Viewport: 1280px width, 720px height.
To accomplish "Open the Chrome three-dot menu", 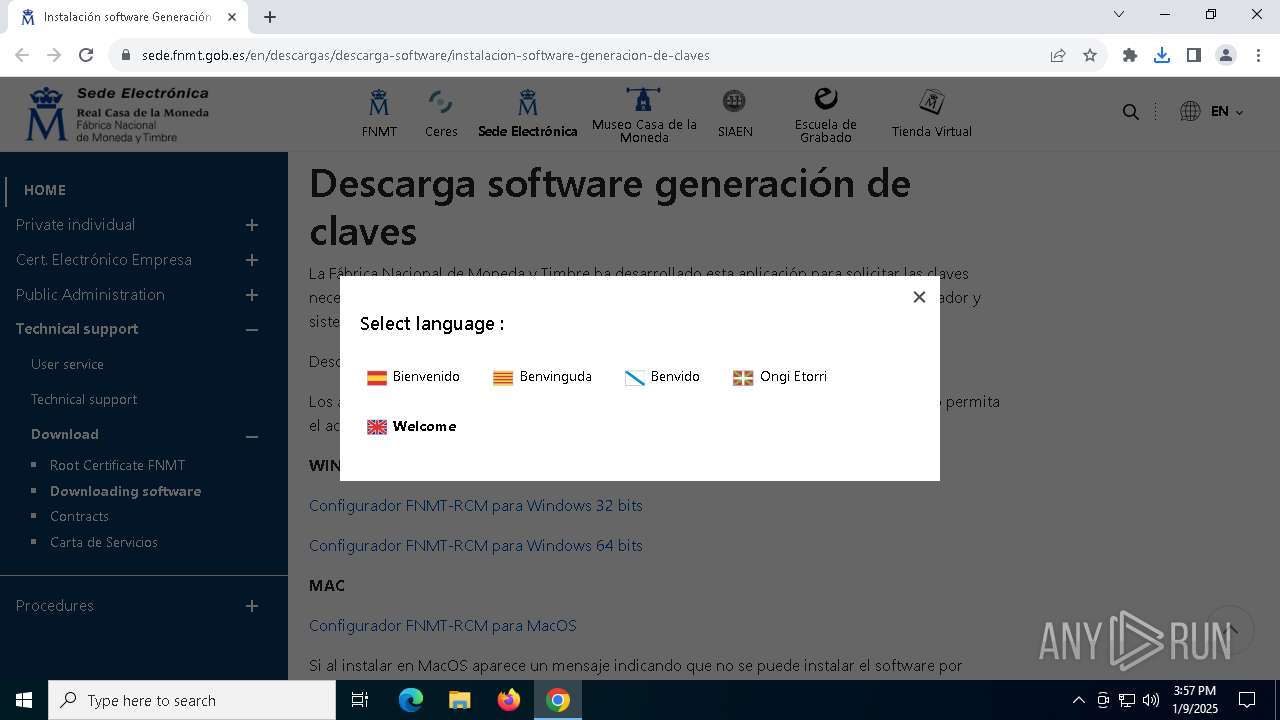I will point(1258,55).
